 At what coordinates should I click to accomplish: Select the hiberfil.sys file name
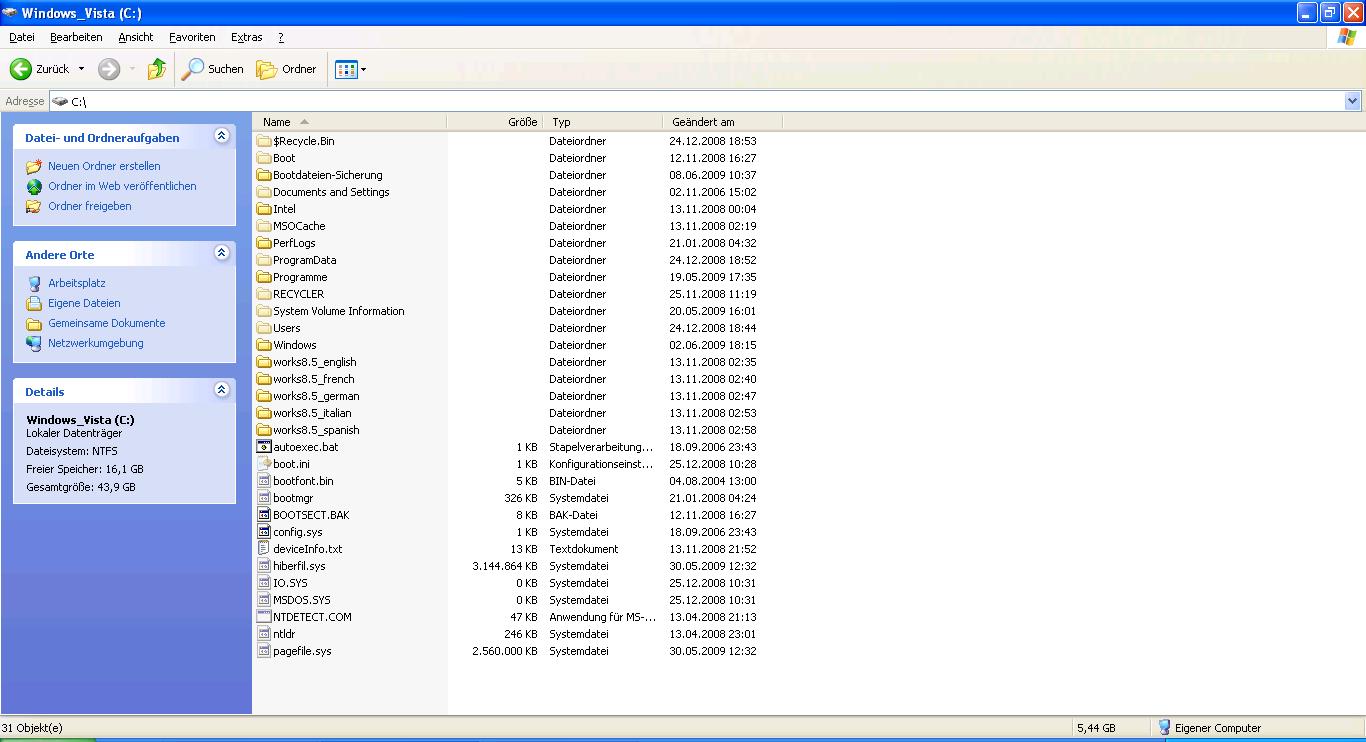tap(299, 566)
